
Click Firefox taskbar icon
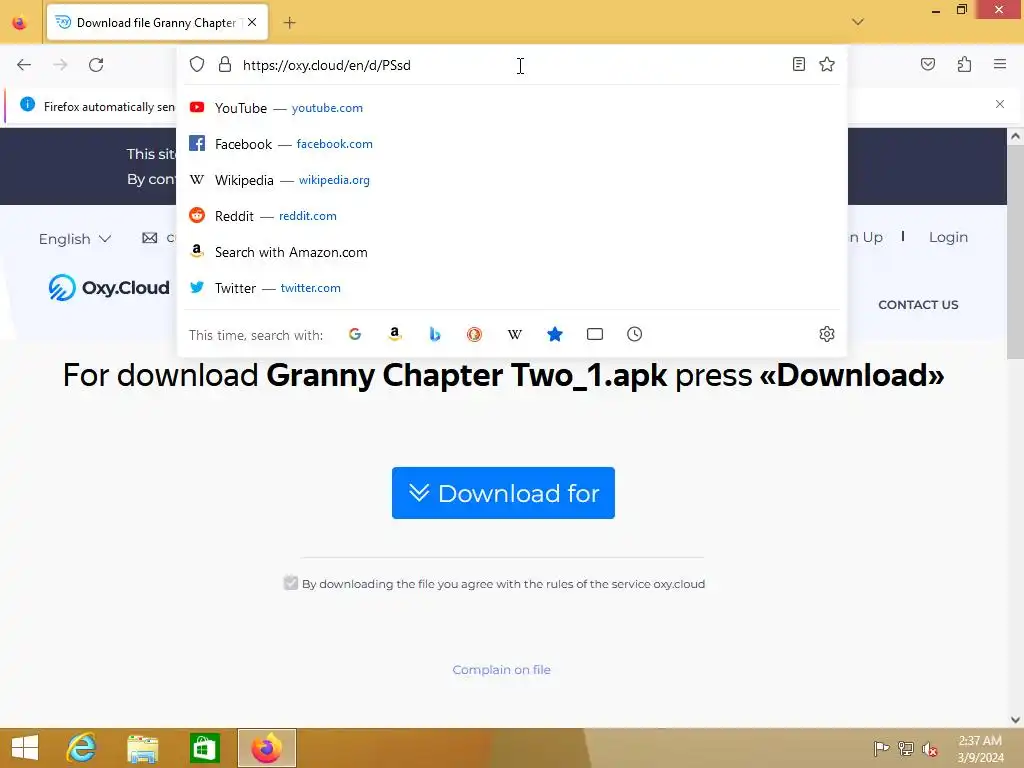coord(266,748)
